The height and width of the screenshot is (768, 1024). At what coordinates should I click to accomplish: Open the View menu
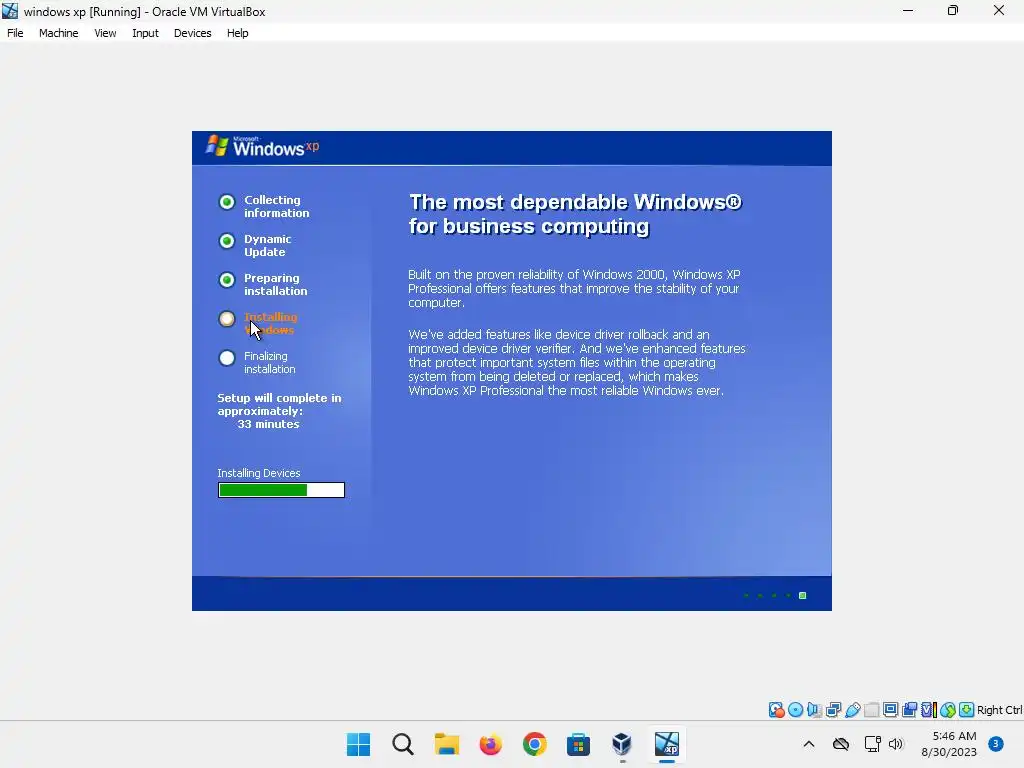(x=105, y=33)
